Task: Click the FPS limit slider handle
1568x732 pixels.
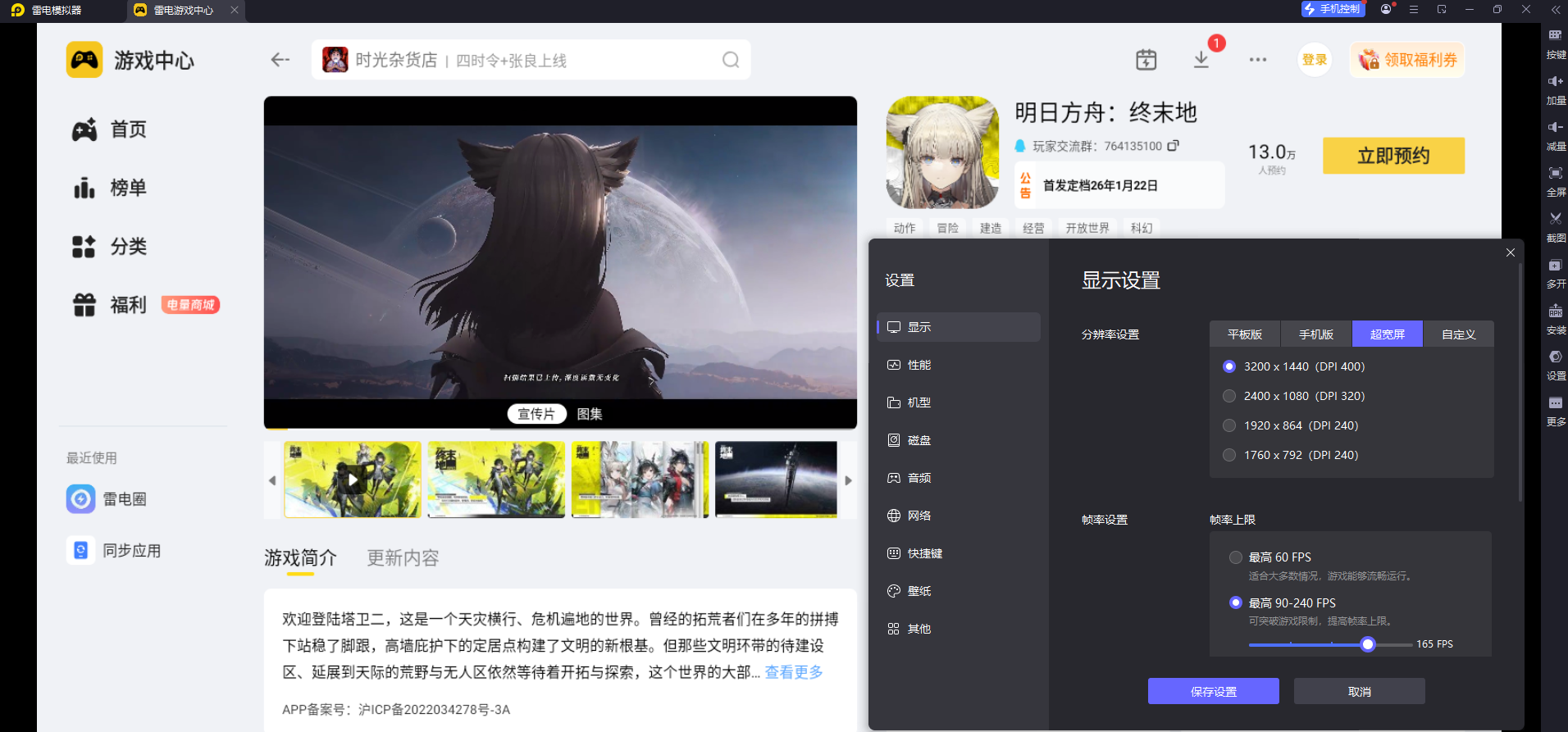Action: 1367,644
